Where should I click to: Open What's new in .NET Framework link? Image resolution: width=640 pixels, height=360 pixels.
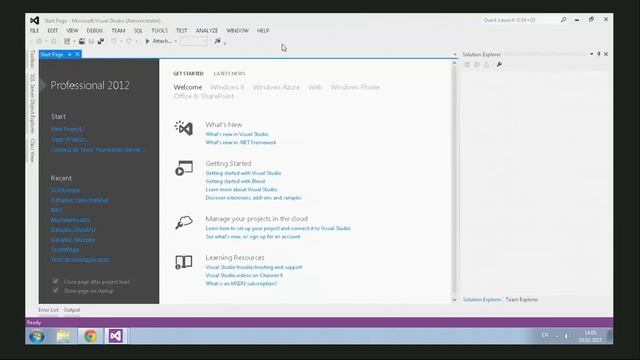241,142
